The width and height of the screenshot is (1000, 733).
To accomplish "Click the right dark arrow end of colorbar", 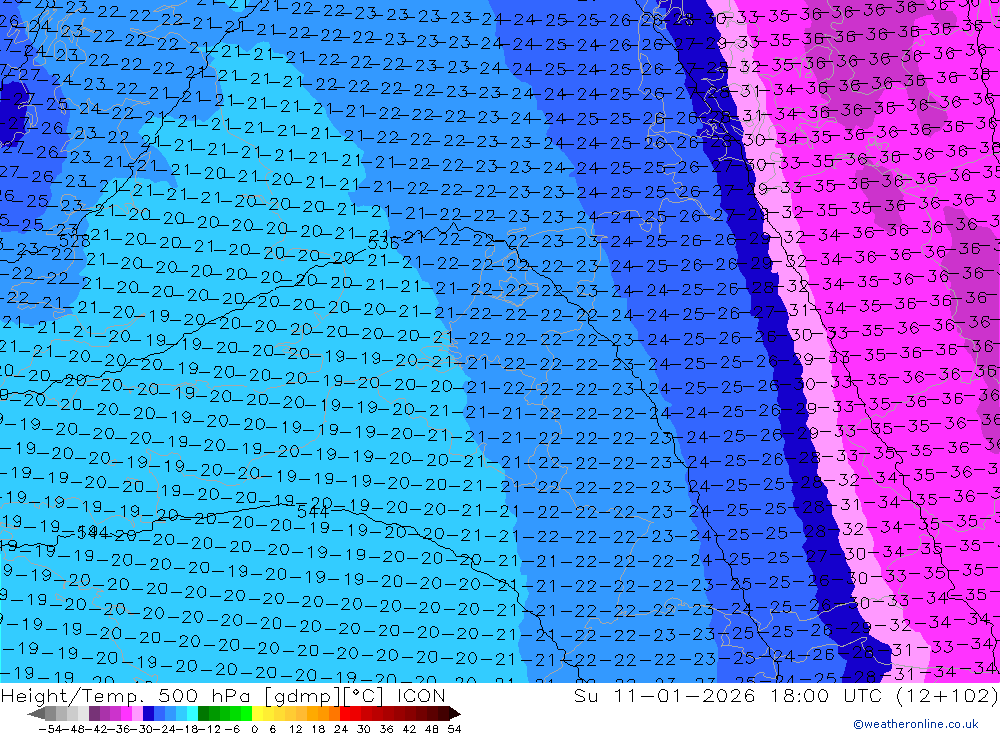I will (454, 714).
